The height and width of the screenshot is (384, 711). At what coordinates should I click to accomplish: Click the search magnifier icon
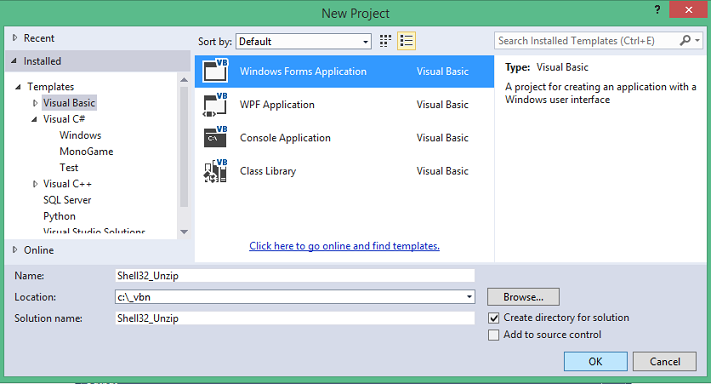point(685,41)
